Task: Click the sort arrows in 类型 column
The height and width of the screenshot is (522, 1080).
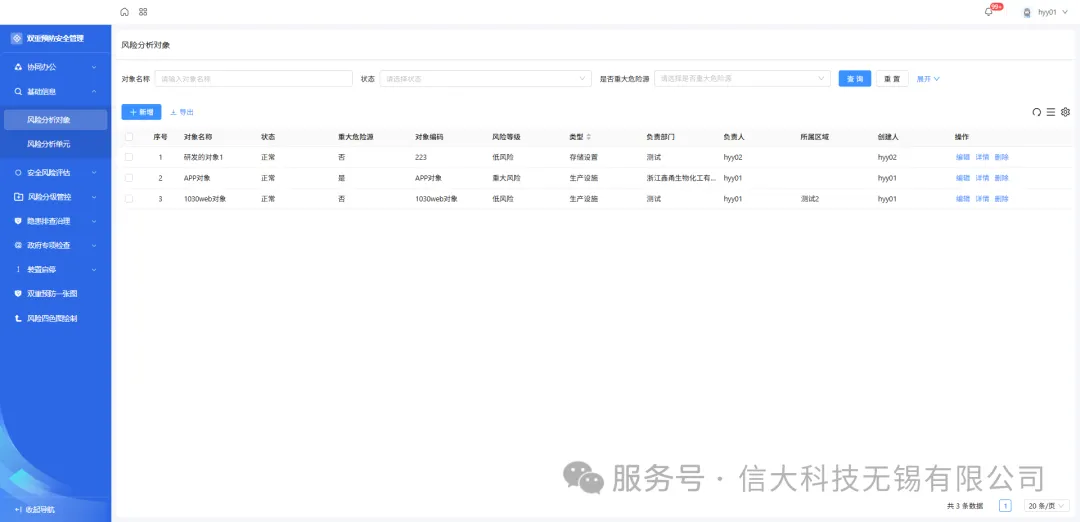Action: [588, 136]
